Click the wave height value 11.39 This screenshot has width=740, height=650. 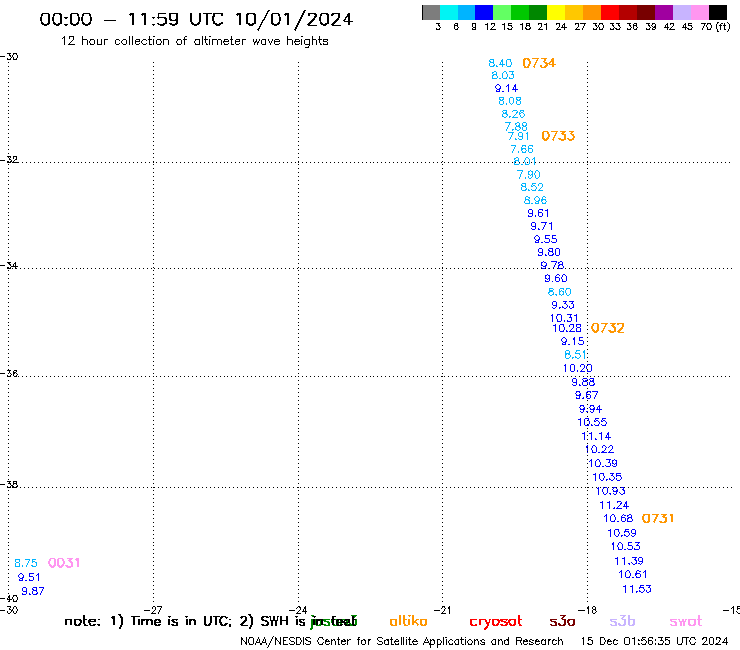click(629, 561)
